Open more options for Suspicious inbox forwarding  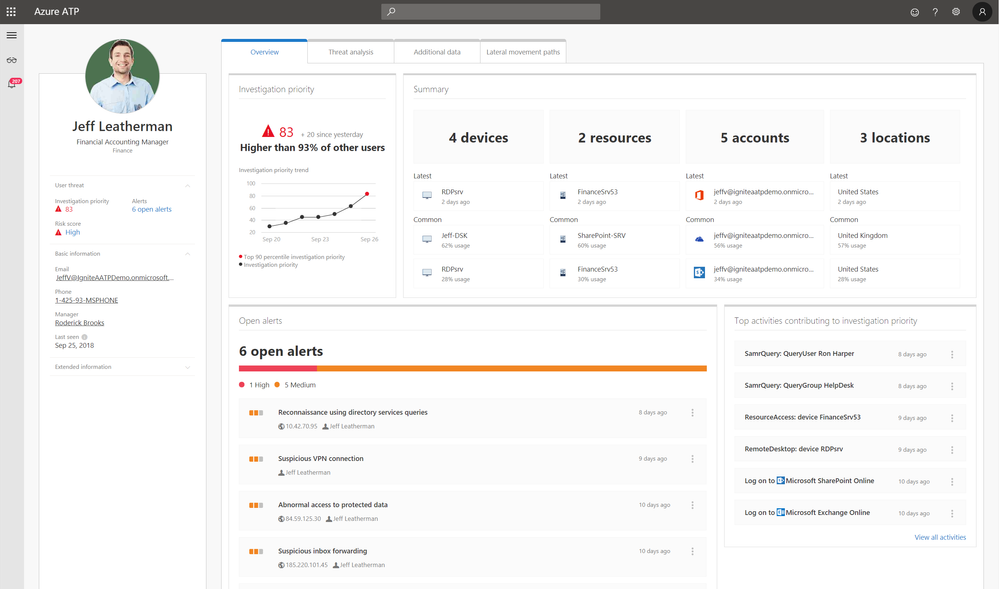tap(693, 551)
